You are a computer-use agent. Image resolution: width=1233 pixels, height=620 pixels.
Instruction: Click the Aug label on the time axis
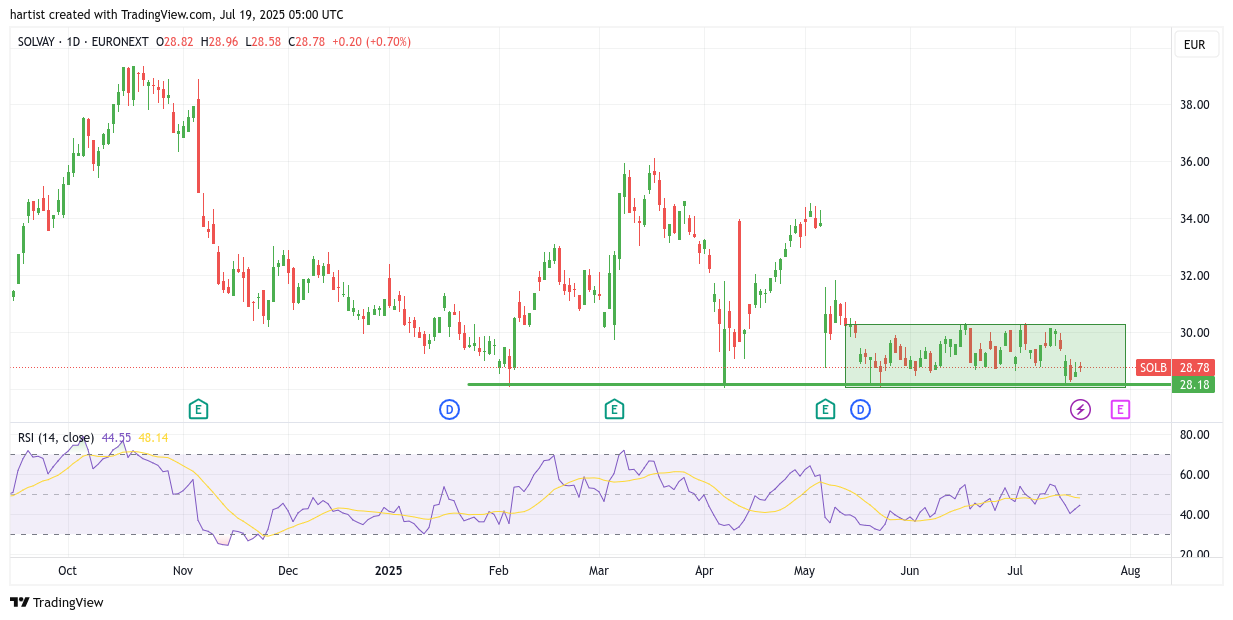click(1130, 571)
